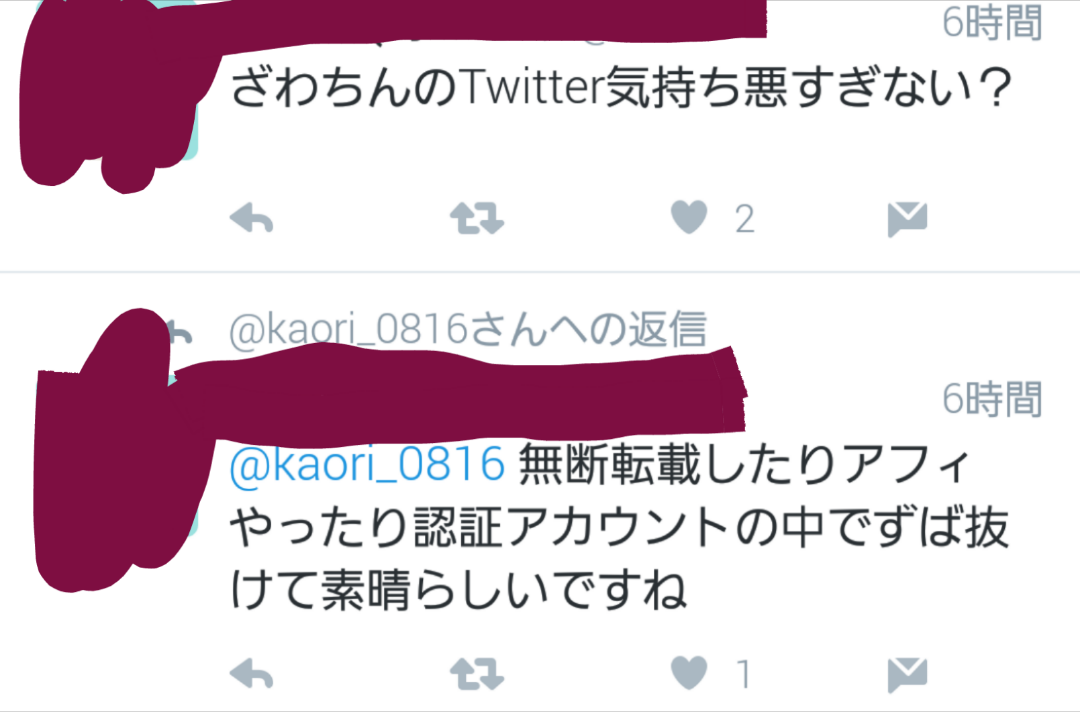The width and height of the screenshot is (1080, 712).
Task: Open the like count 2 on first tweet
Action: (745, 220)
